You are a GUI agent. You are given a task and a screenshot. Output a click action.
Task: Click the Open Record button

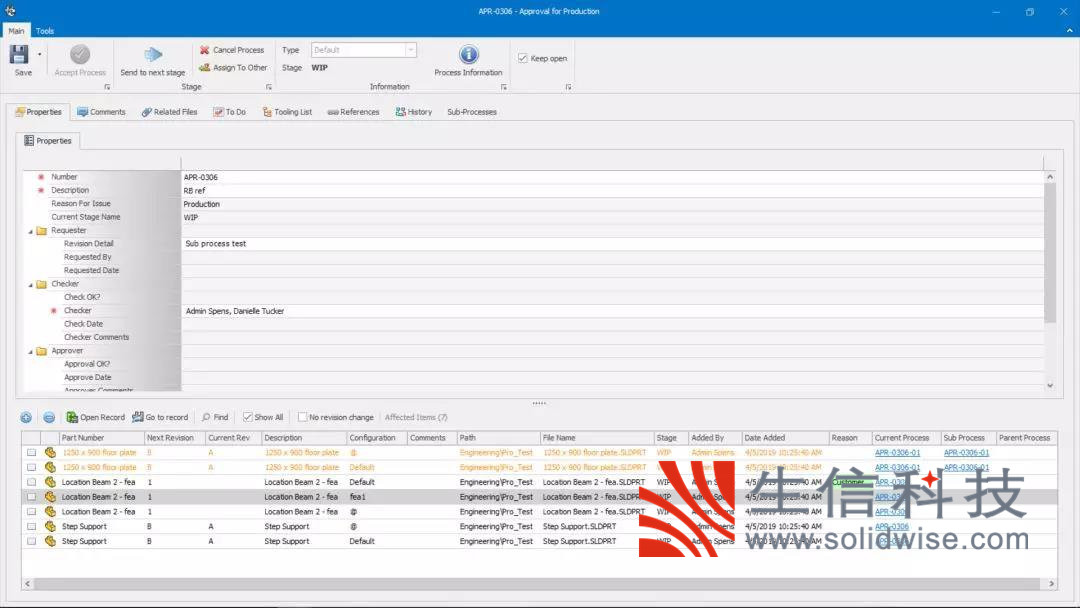pyautogui.click(x=96, y=417)
